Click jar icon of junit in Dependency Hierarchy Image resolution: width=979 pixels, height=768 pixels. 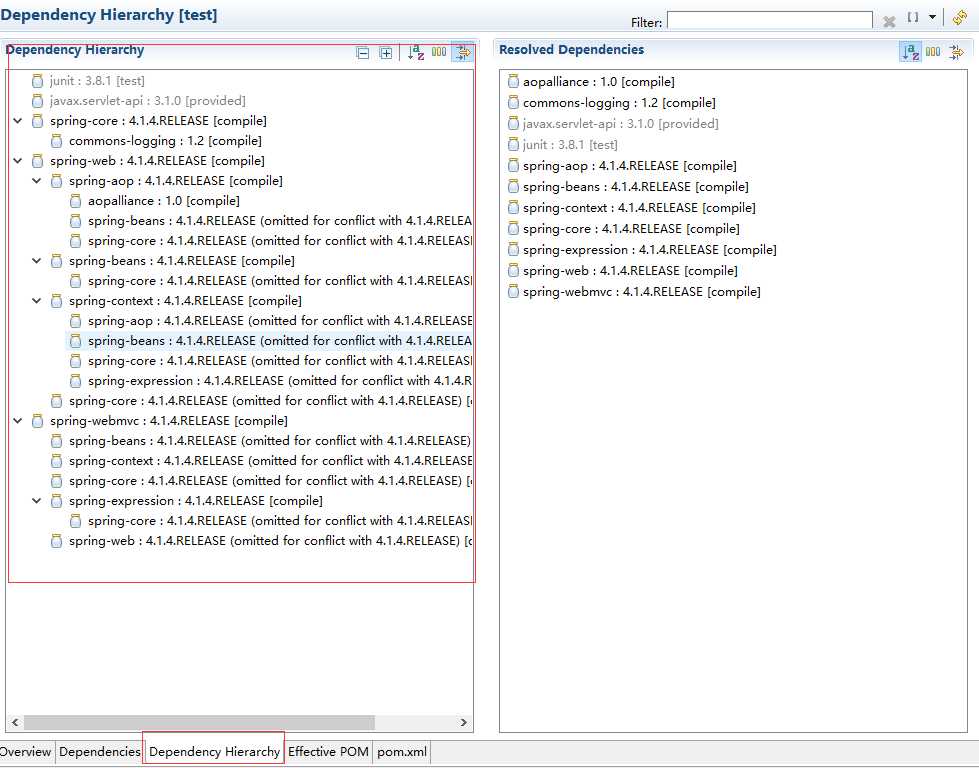pyautogui.click(x=37, y=81)
